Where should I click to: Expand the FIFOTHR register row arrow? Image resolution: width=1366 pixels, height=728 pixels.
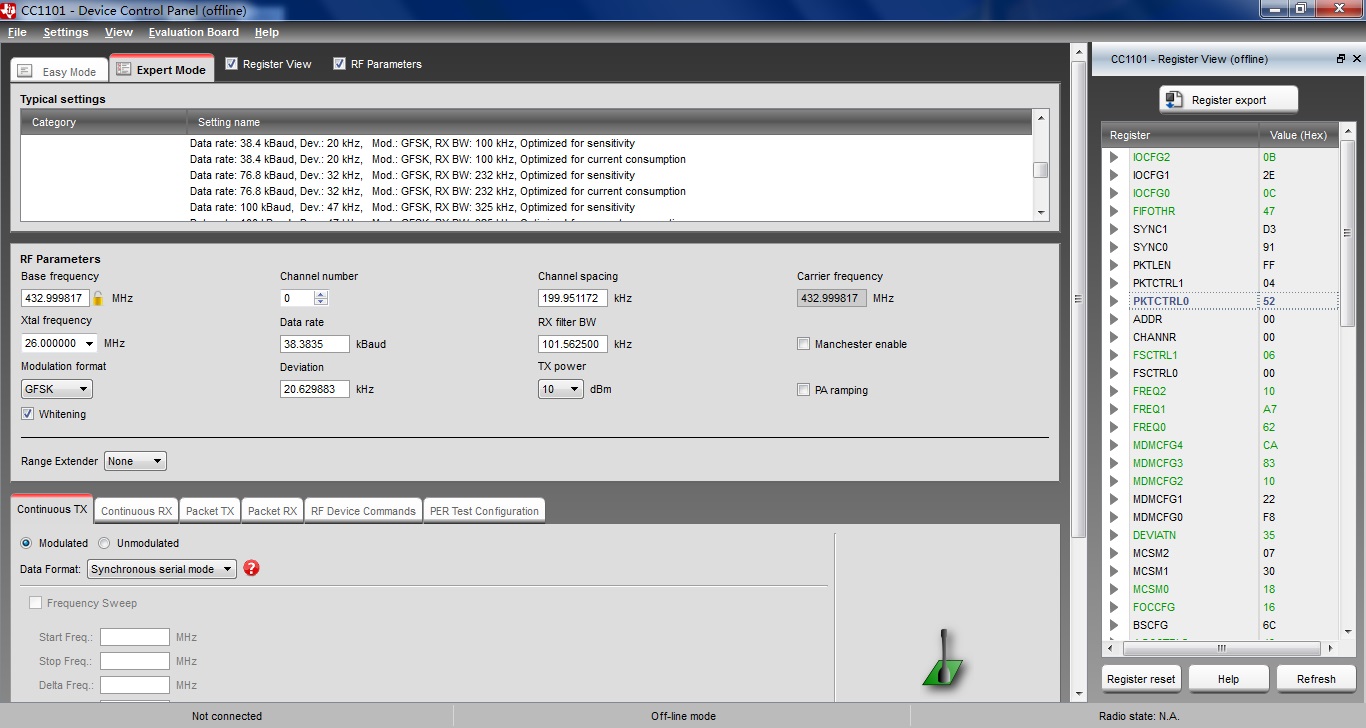pyautogui.click(x=1114, y=211)
